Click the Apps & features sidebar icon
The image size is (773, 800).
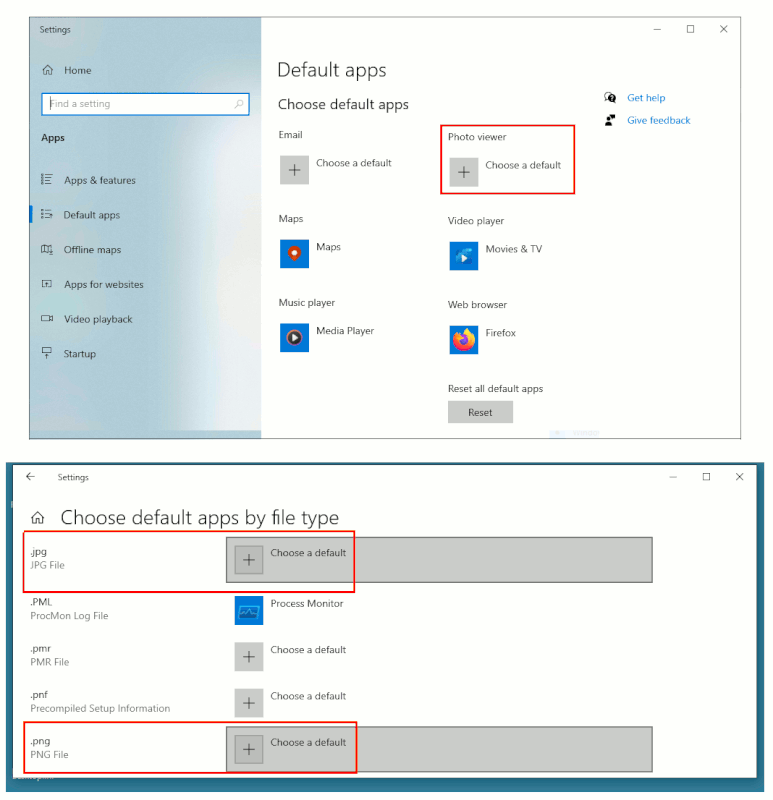tap(46, 180)
